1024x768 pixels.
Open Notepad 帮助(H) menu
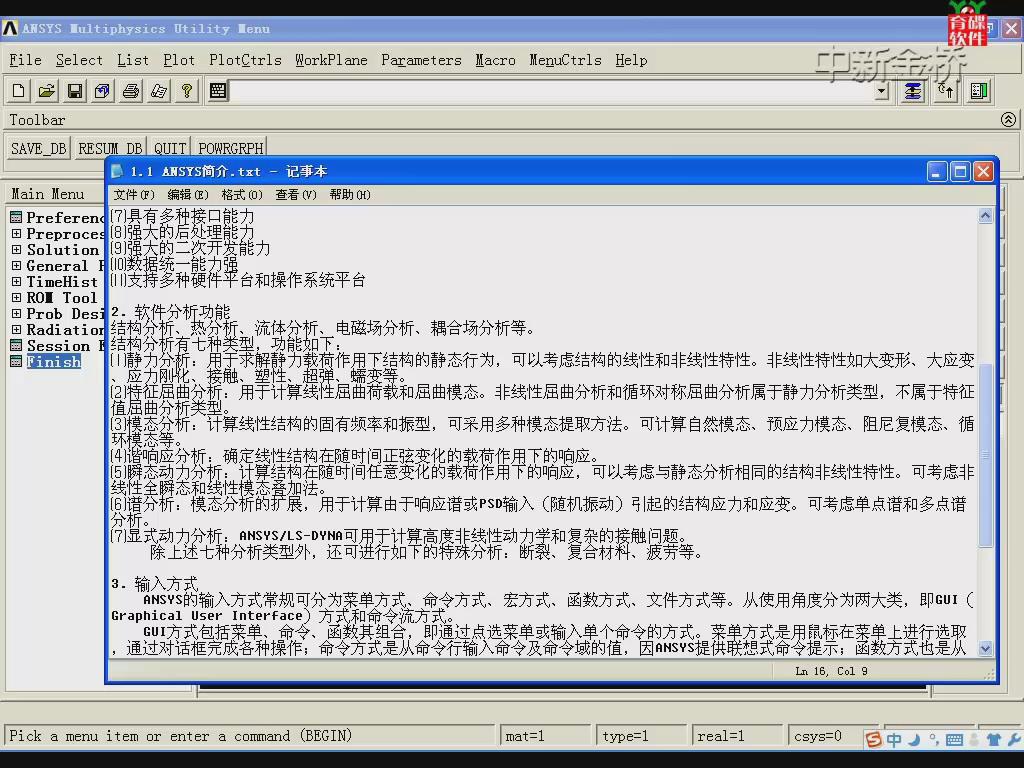coord(350,195)
